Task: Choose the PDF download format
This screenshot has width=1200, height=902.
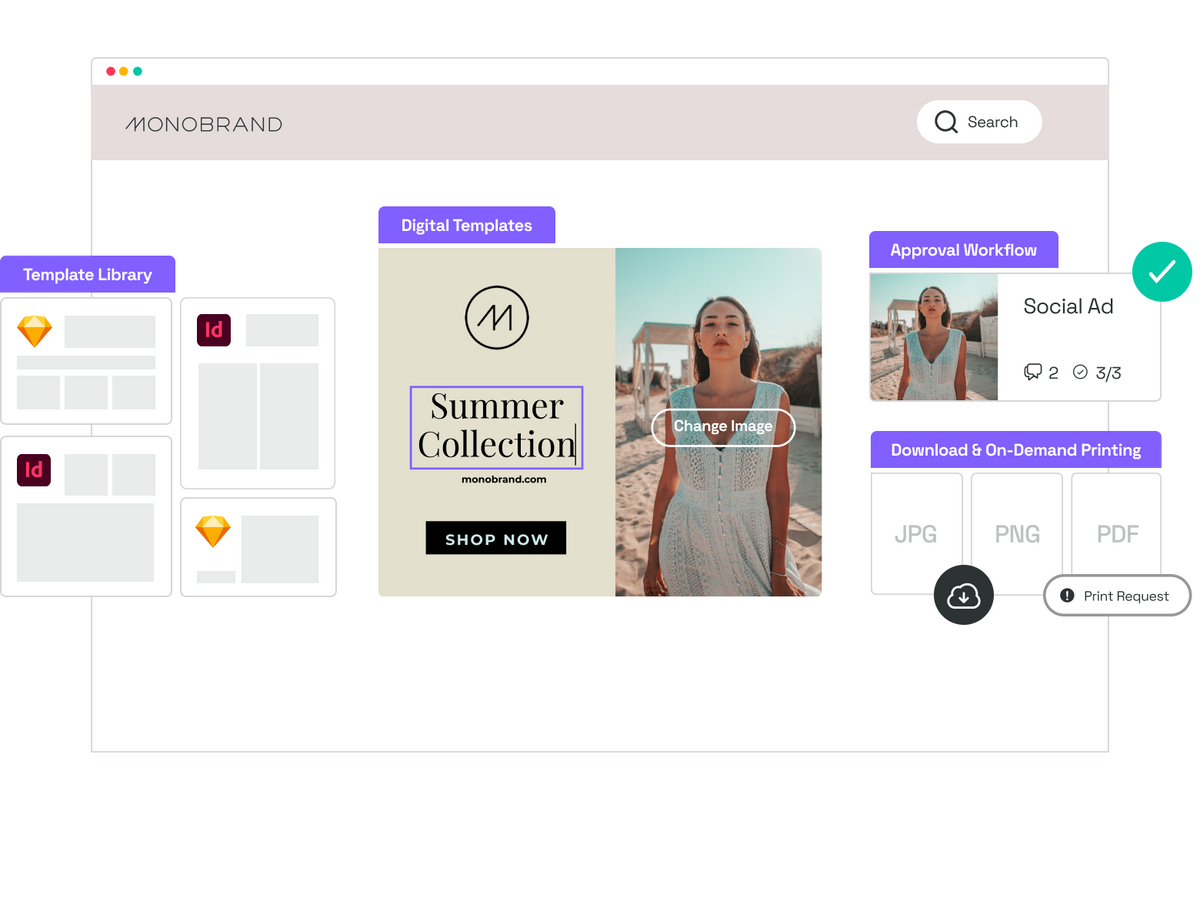Action: [x=1117, y=534]
